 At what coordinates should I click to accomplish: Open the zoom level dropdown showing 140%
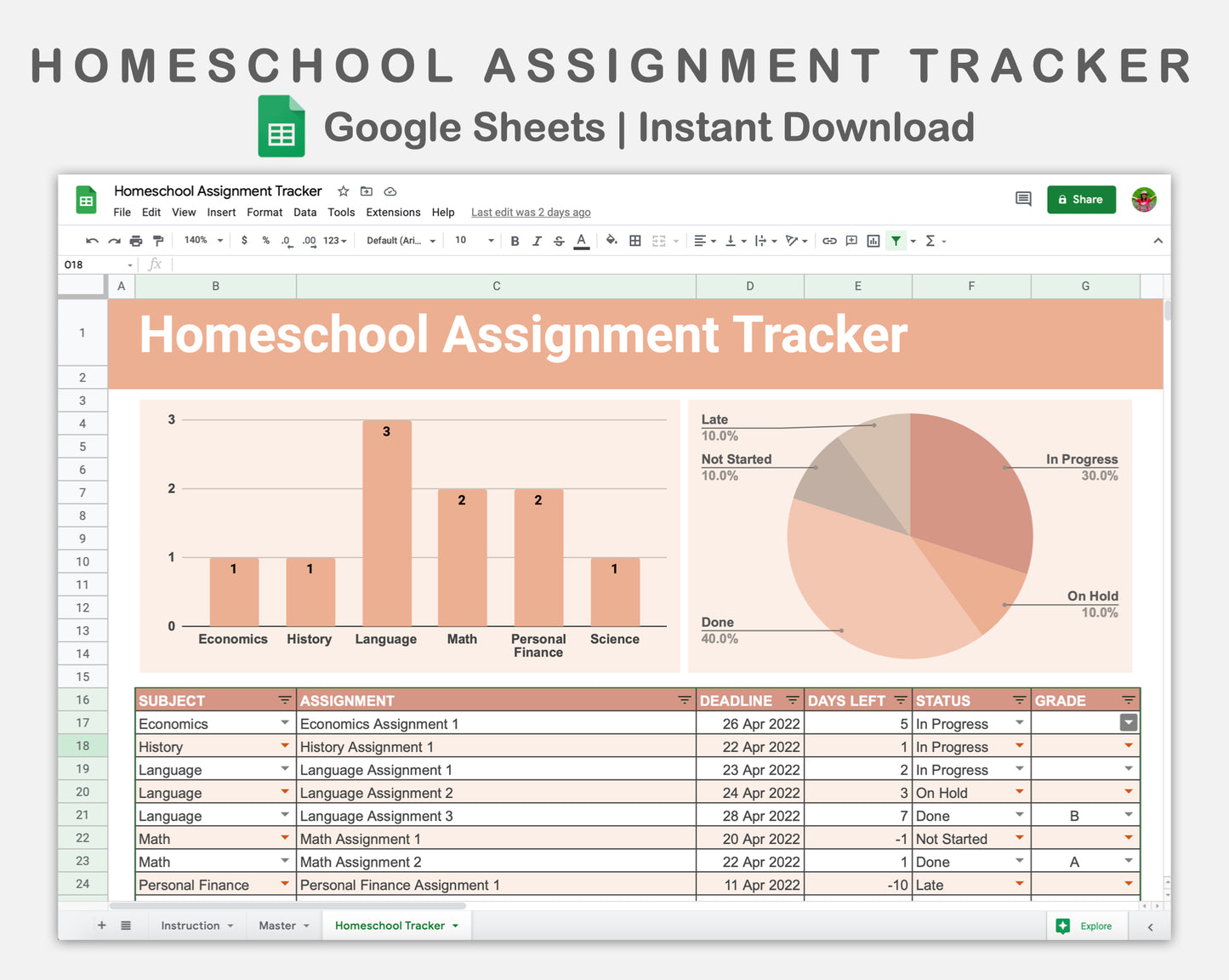click(202, 241)
